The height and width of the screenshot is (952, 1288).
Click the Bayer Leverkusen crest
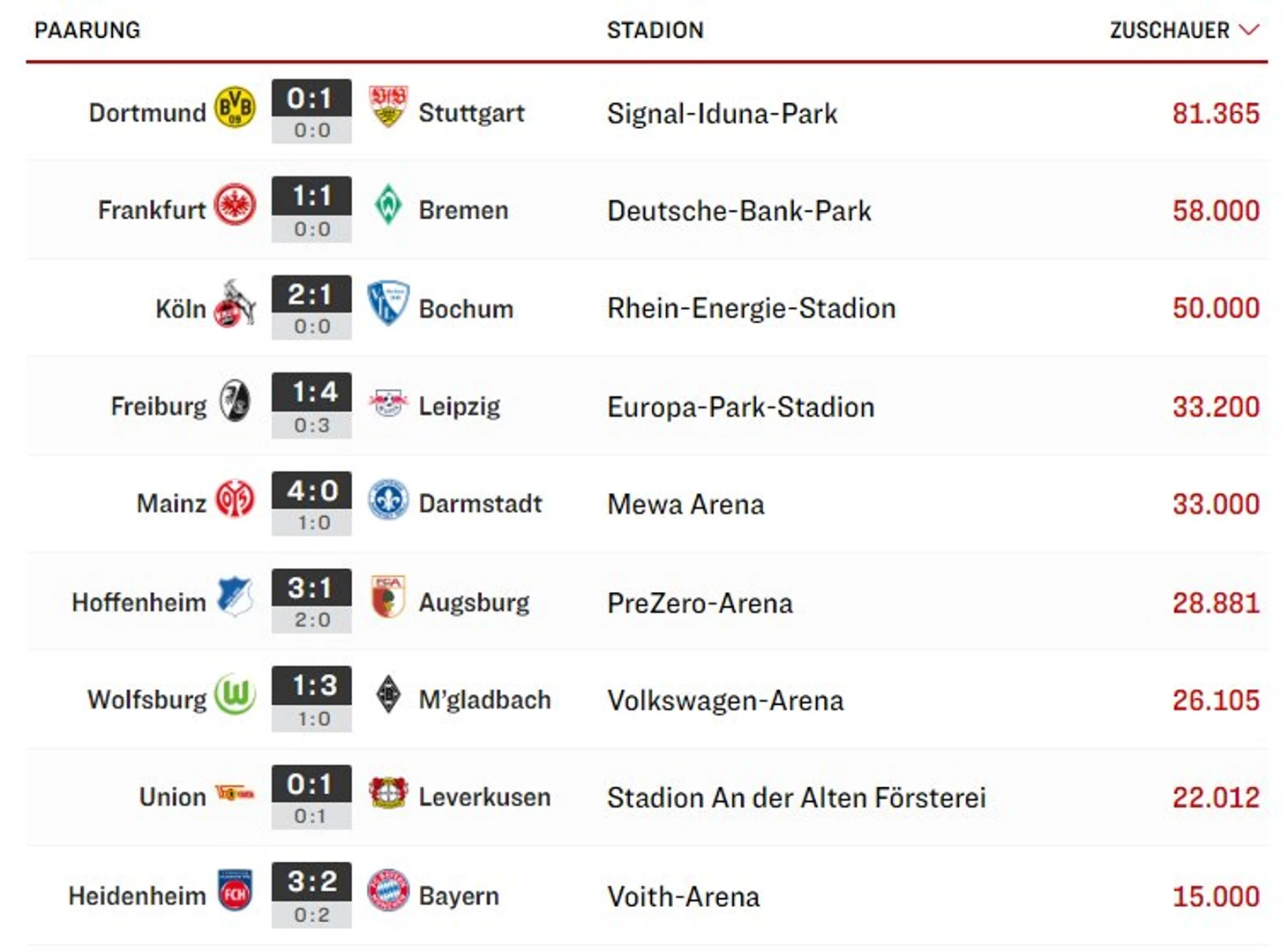click(x=388, y=792)
